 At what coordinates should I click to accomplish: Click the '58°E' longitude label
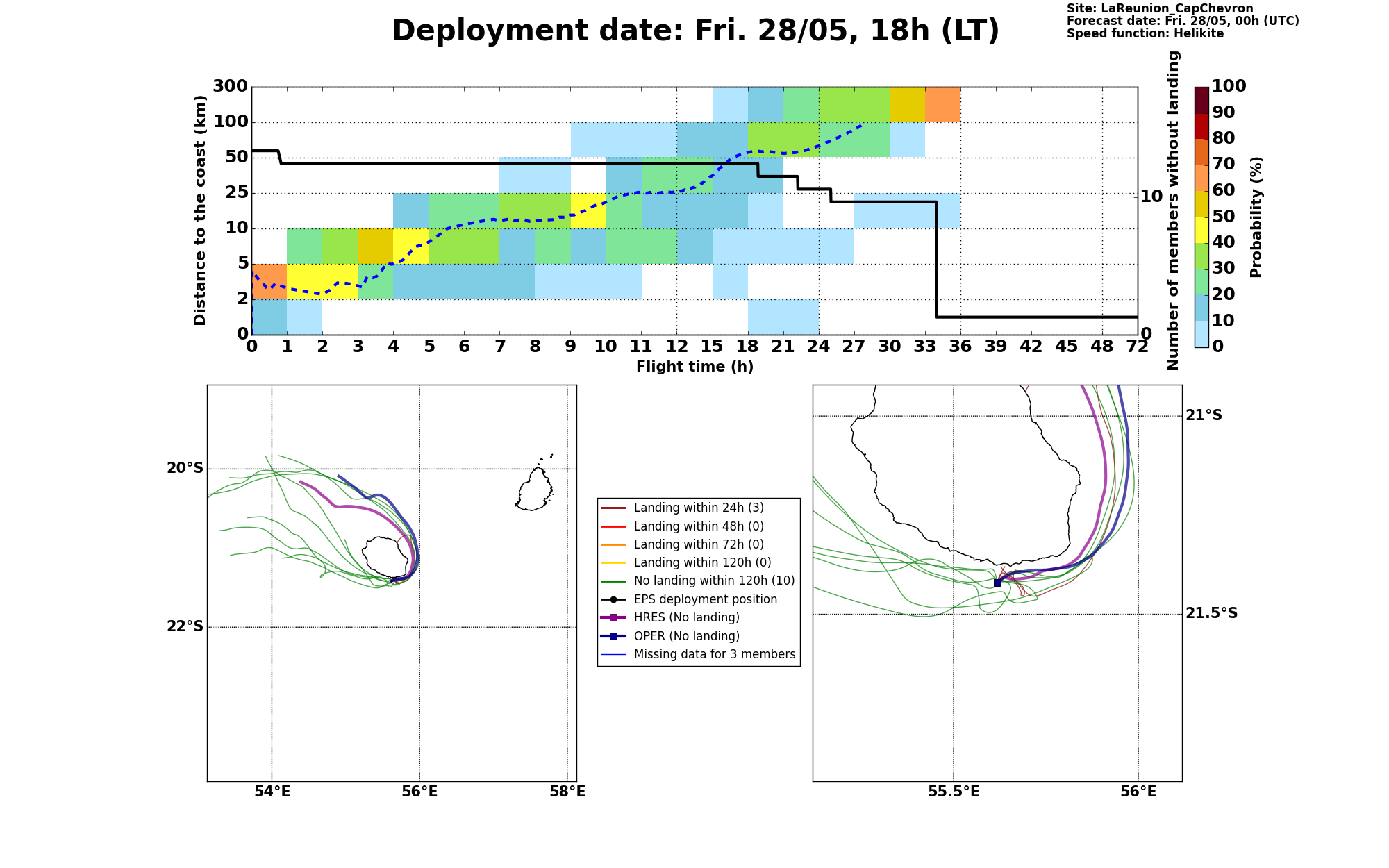pyautogui.click(x=567, y=792)
